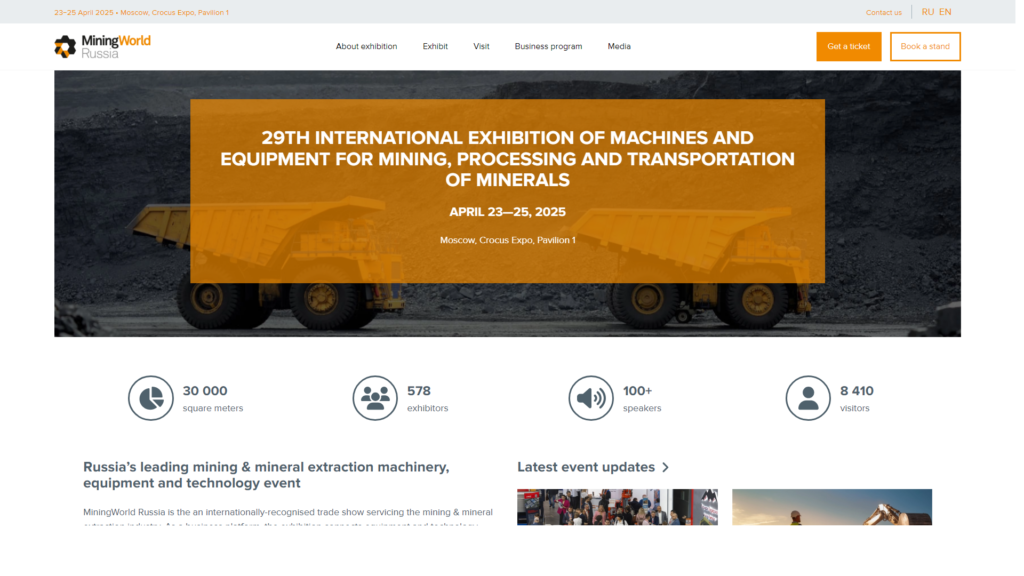Click the pie chart square meters icon

[151, 398]
